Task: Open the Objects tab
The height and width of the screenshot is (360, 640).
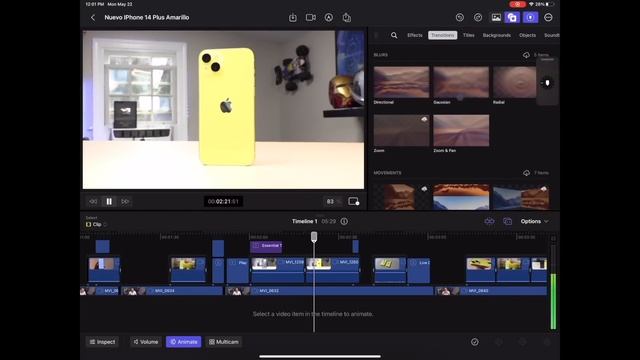Action: click(x=527, y=36)
